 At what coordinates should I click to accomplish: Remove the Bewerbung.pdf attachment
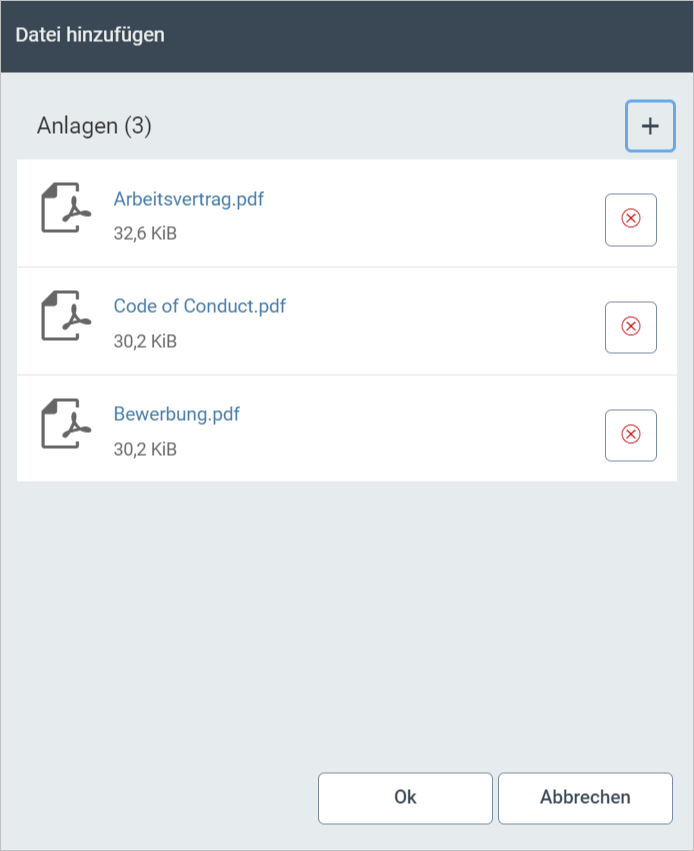(631, 435)
